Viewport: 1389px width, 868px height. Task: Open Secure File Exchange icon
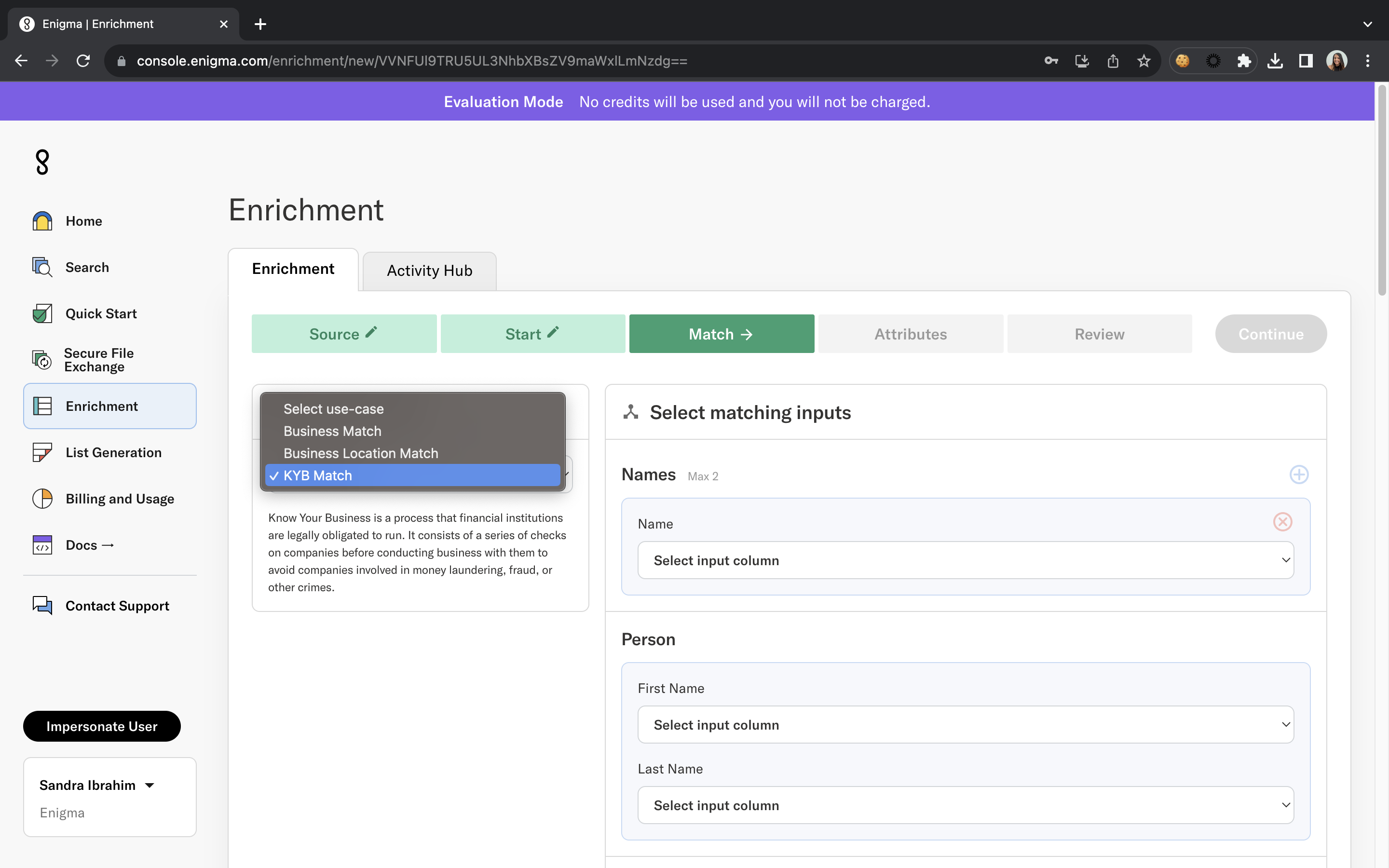42,360
